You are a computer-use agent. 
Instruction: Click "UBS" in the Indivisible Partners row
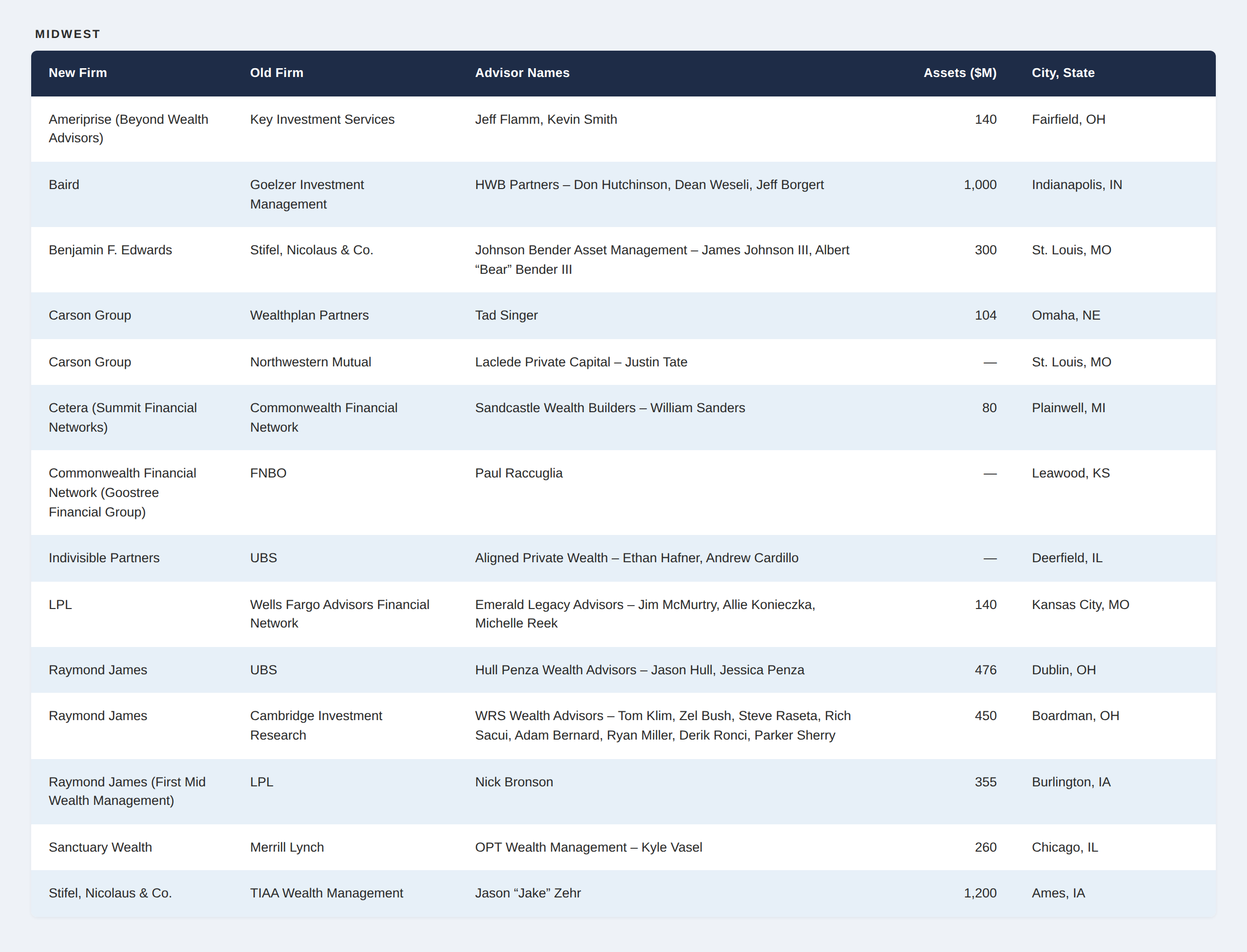click(x=264, y=558)
